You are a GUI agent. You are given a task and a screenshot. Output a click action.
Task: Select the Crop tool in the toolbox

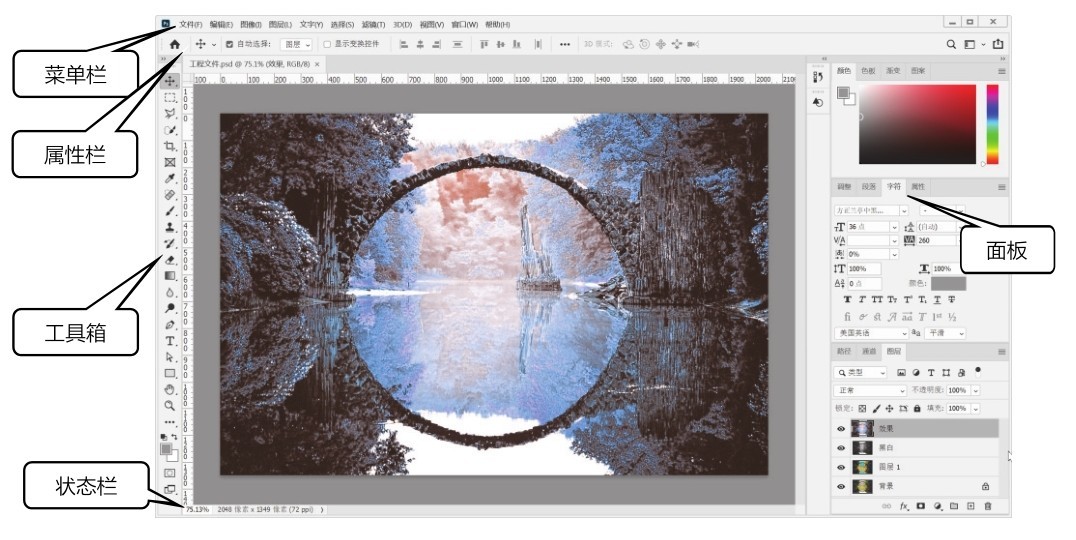[x=170, y=146]
